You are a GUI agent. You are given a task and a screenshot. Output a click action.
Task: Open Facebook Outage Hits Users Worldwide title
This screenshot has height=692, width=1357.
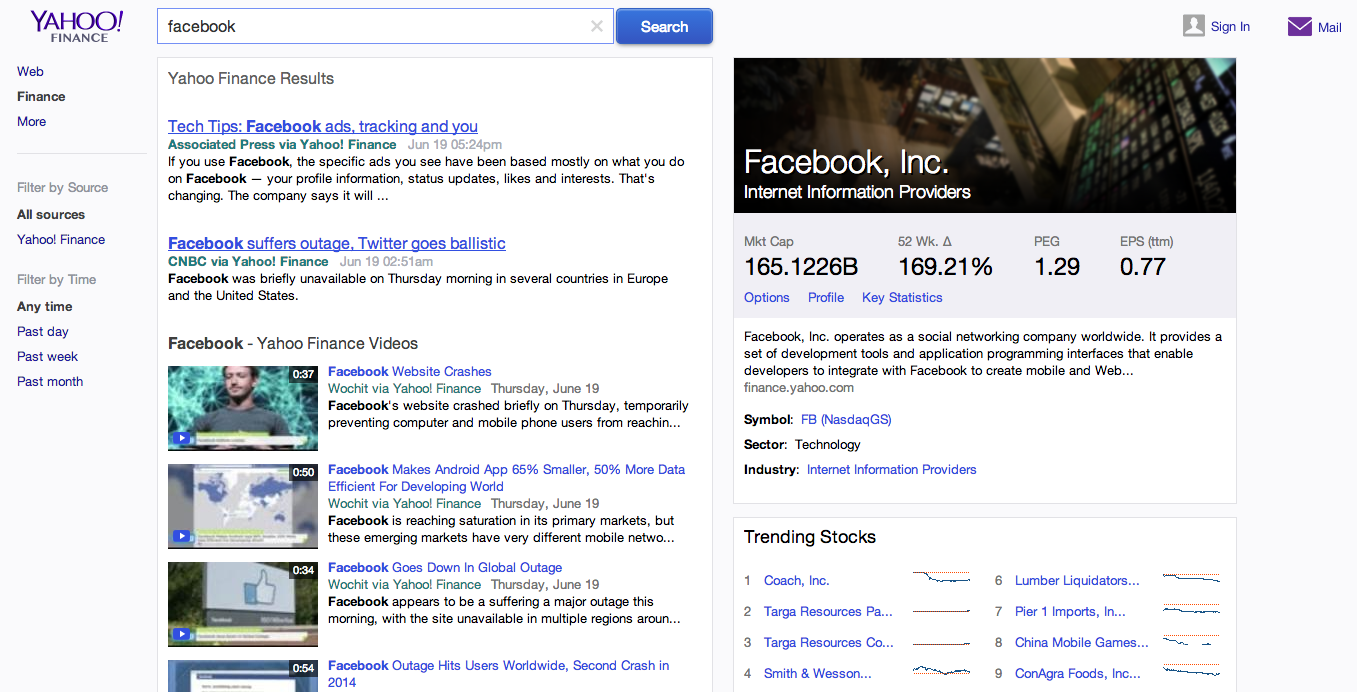tap(499, 673)
